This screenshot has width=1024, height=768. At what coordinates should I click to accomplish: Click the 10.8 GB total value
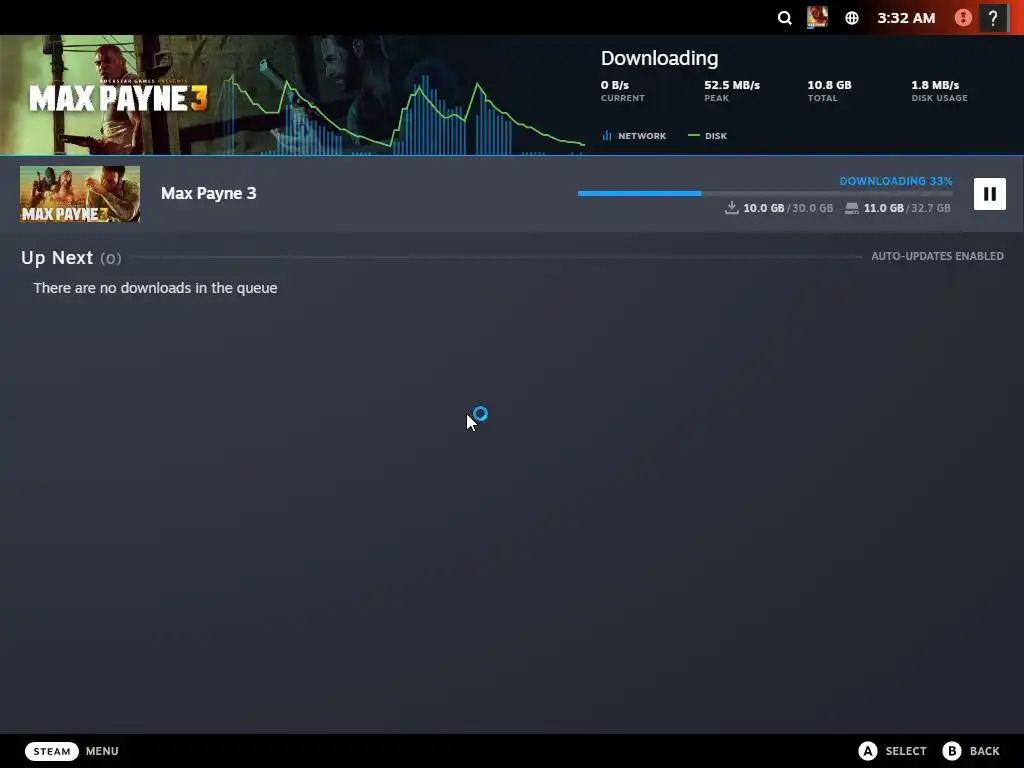pos(829,85)
